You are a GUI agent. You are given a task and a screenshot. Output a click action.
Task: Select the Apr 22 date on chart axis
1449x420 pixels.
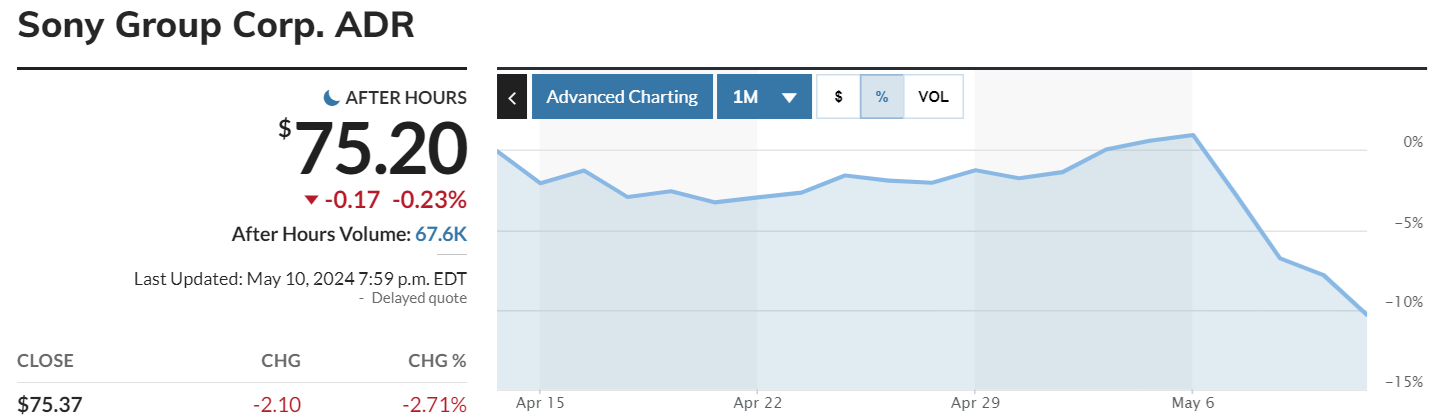[758, 402]
